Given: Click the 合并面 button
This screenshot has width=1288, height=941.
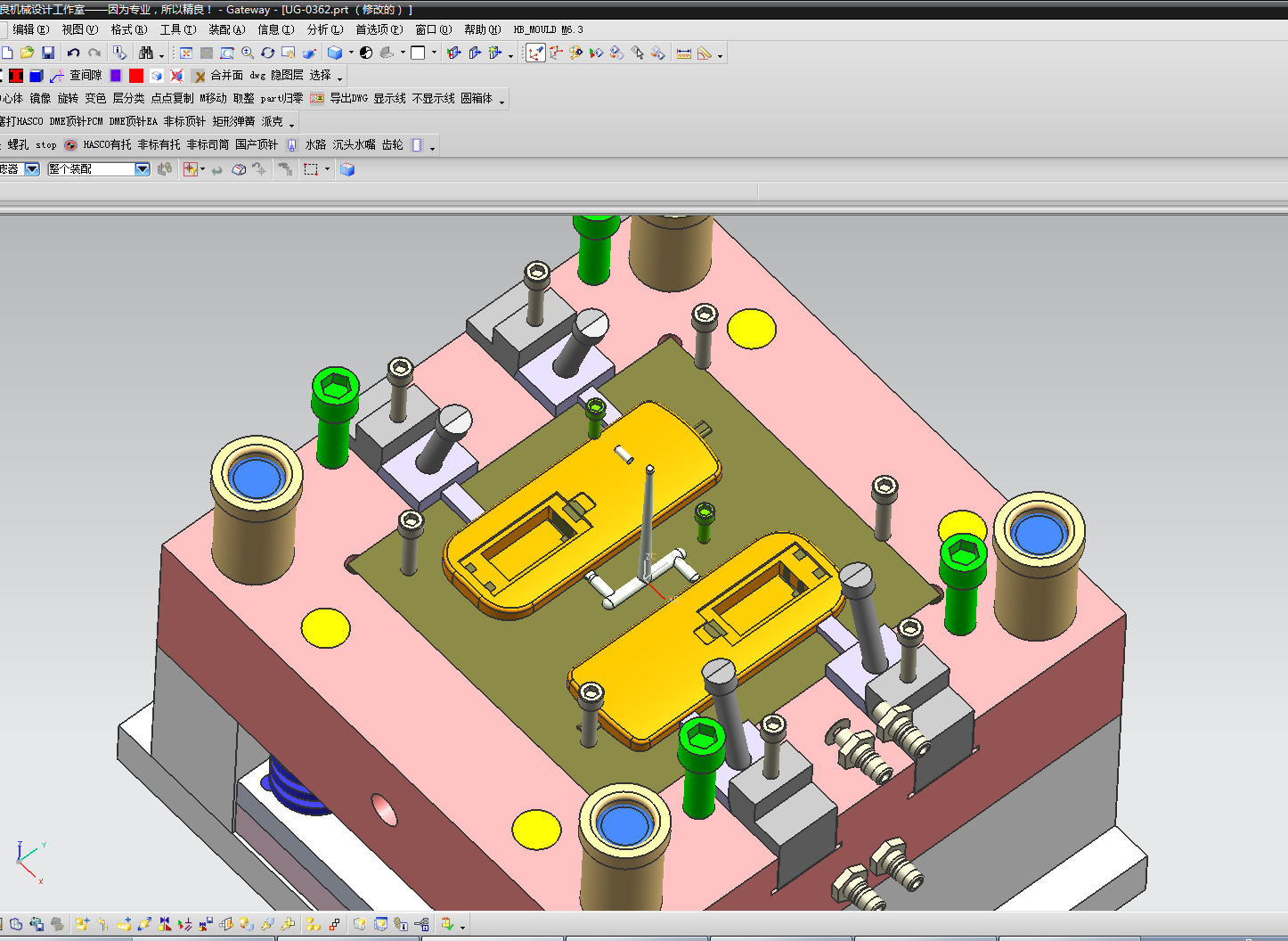Looking at the screenshot, I should 226,76.
